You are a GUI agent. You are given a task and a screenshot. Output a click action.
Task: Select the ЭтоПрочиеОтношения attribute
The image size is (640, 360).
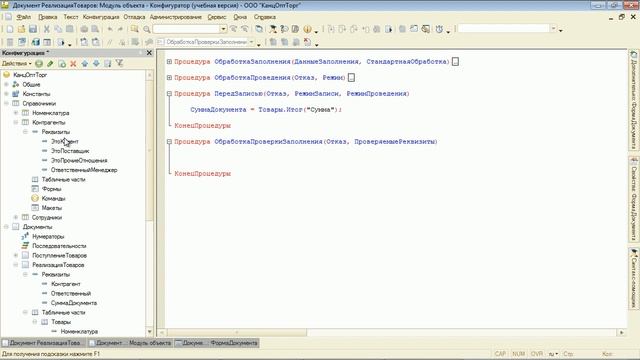pyautogui.click(x=79, y=160)
